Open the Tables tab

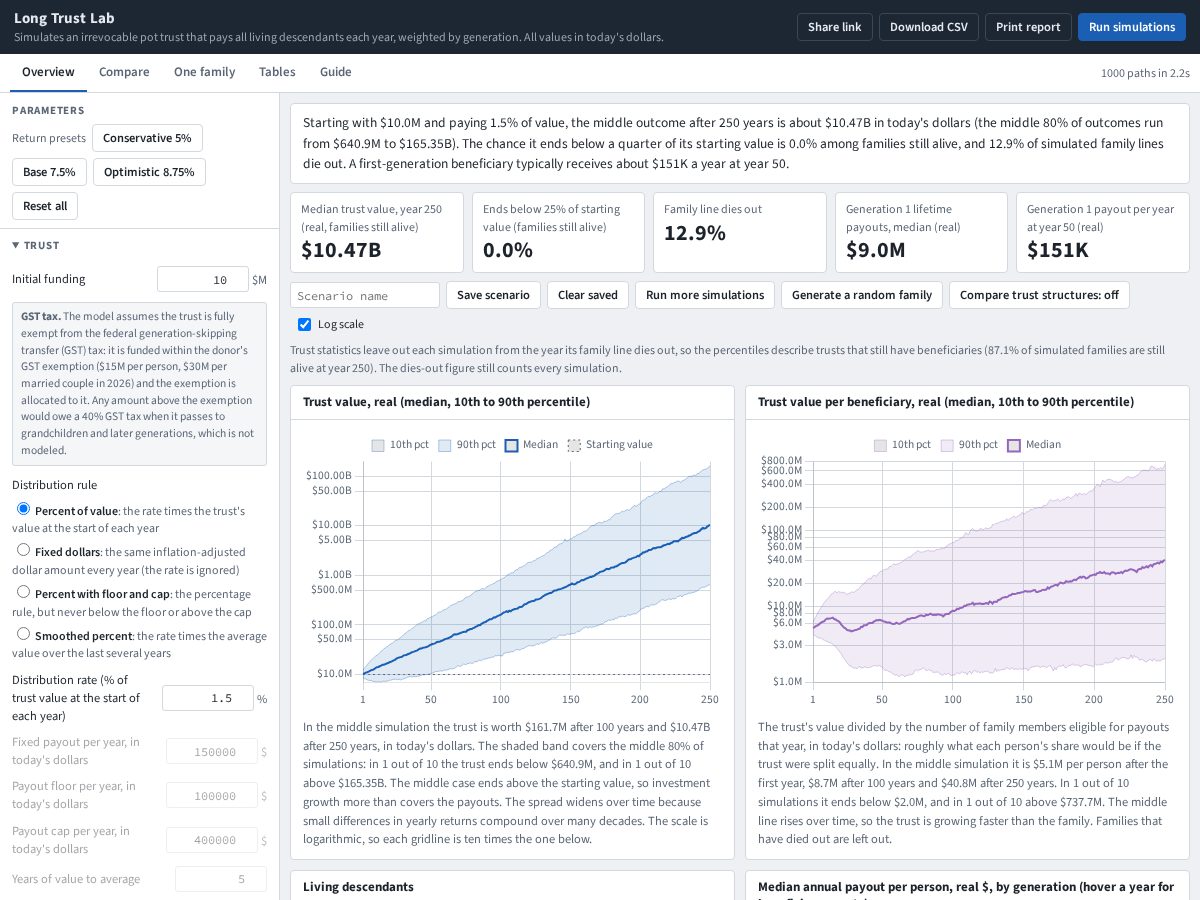277,72
